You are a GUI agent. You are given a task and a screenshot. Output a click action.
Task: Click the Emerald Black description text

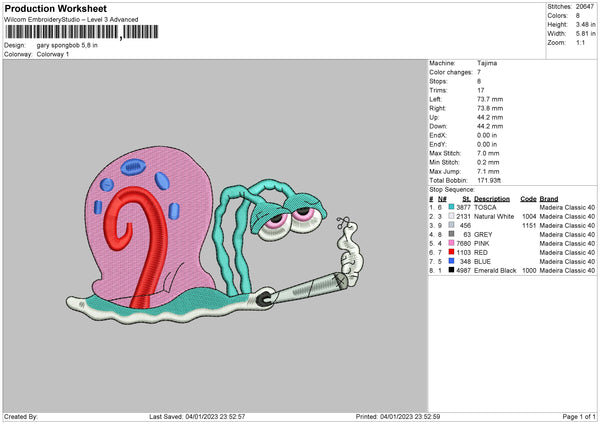click(x=495, y=270)
